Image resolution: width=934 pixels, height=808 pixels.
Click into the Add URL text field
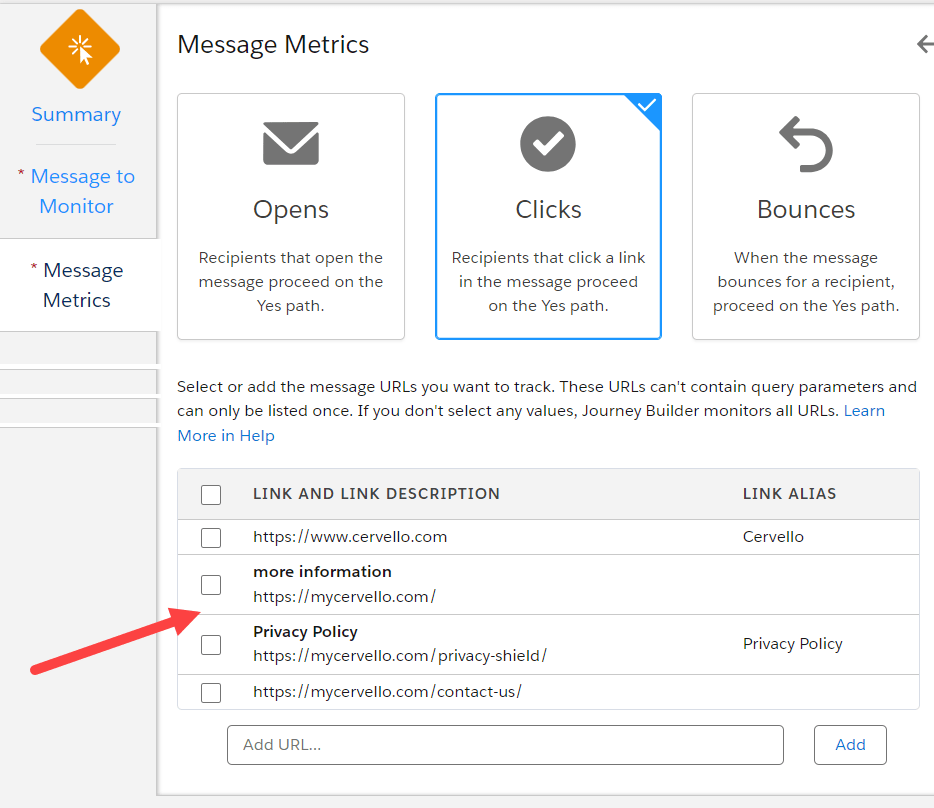click(505, 745)
